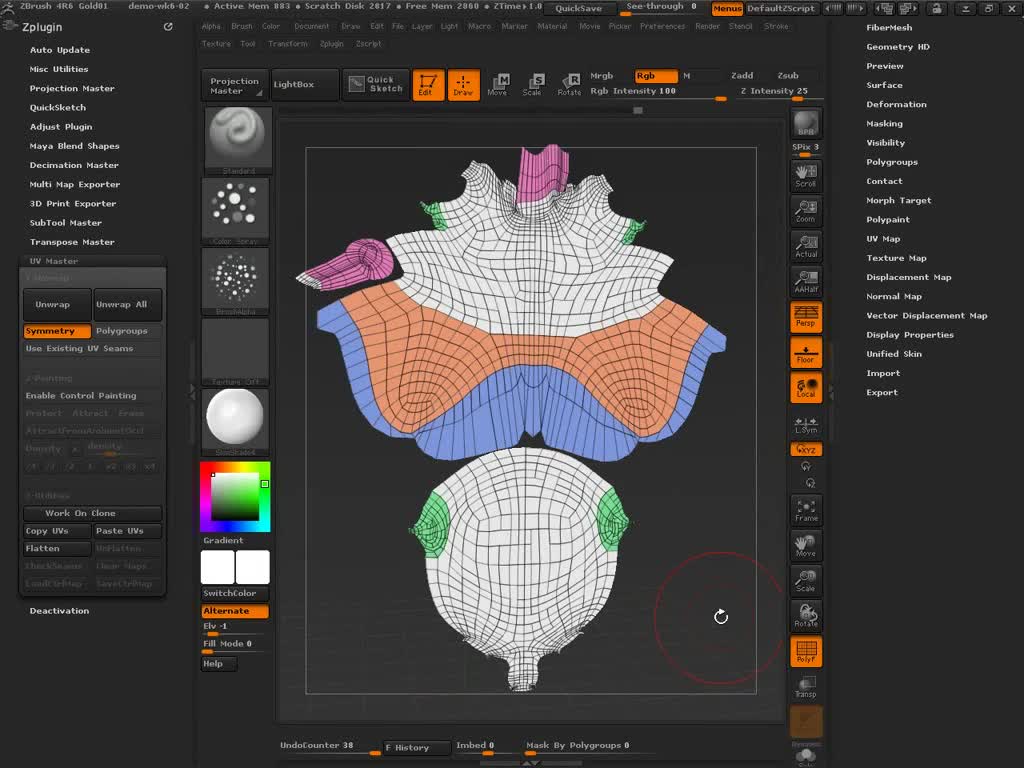The width and height of the screenshot is (1024, 768).
Task: Collapse the UV Master section
Action: coord(54,261)
